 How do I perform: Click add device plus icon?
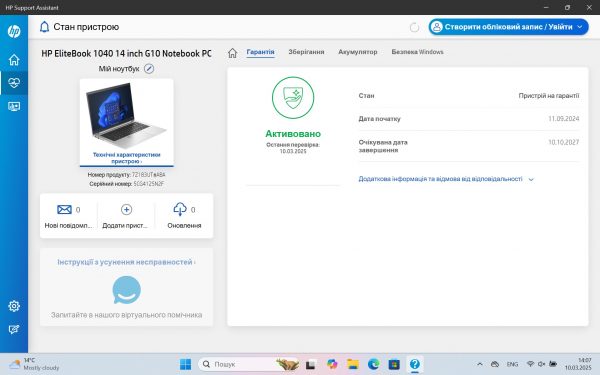tap(126, 209)
